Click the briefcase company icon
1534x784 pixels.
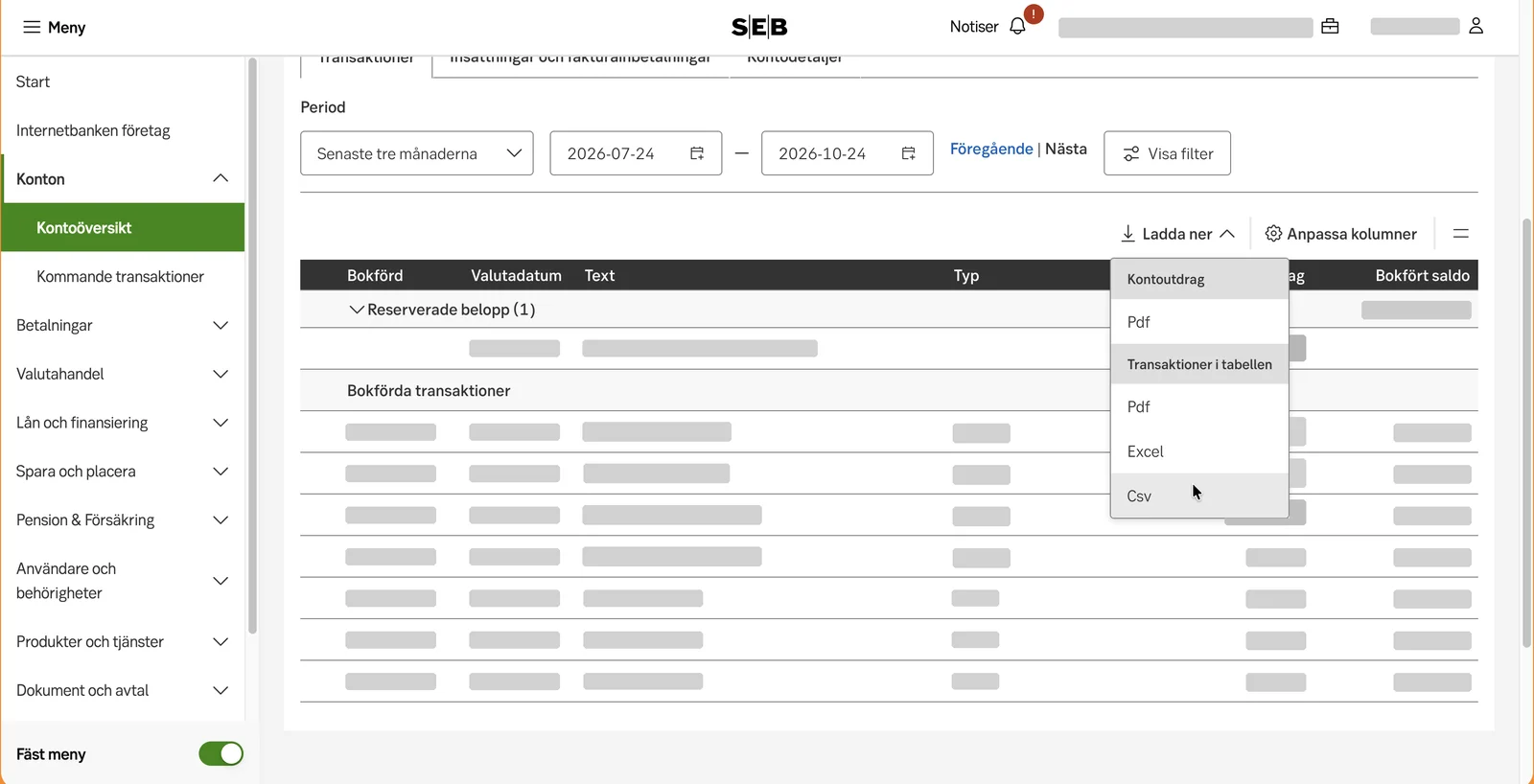[x=1330, y=27]
